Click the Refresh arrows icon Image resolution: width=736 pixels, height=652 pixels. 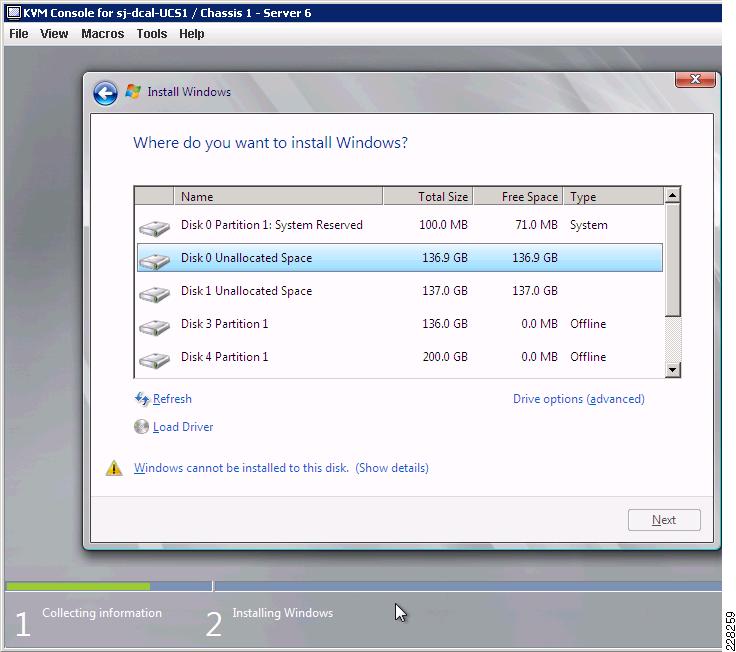click(x=142, y=399)
